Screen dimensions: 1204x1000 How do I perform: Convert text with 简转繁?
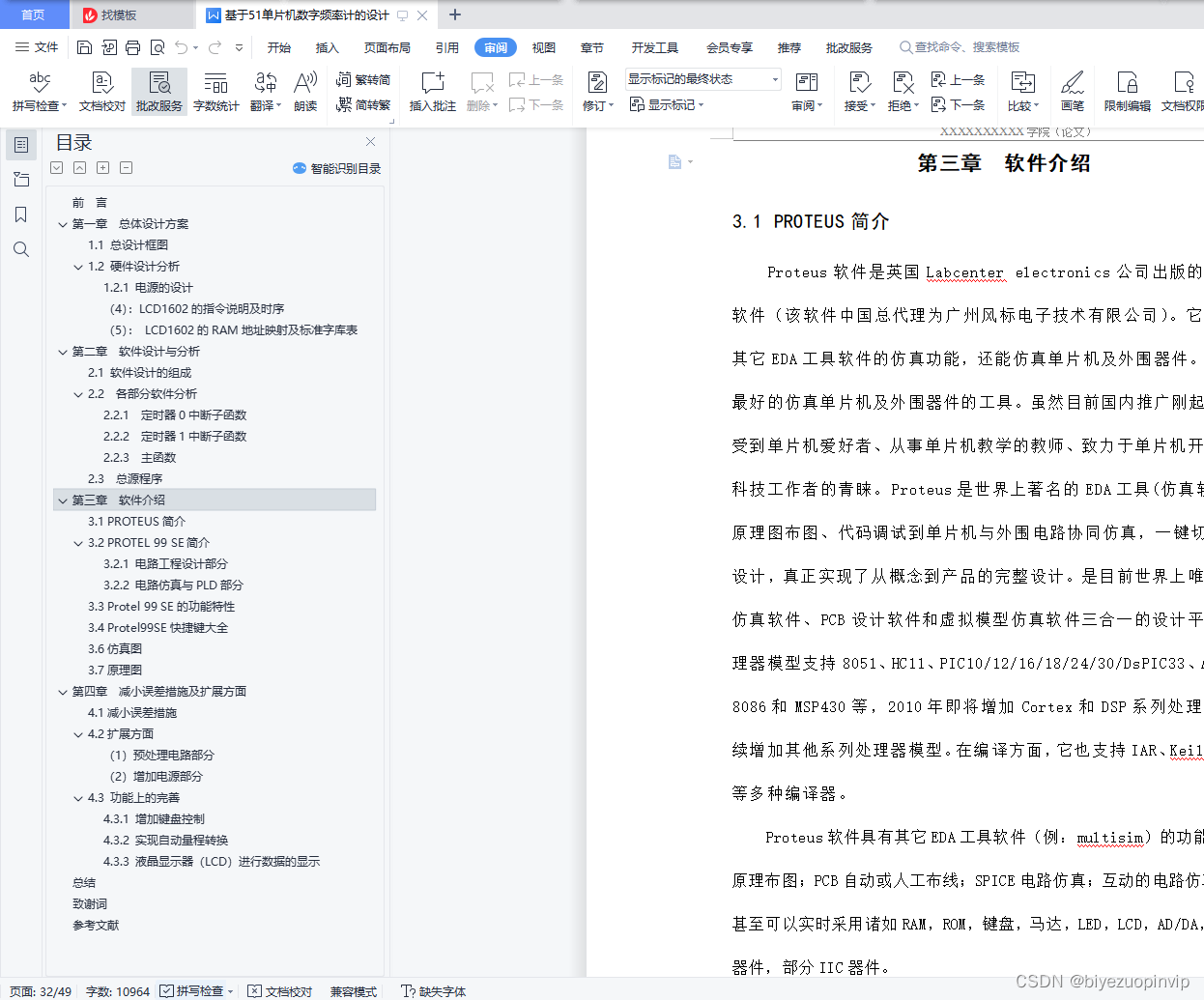coord(363,104)
